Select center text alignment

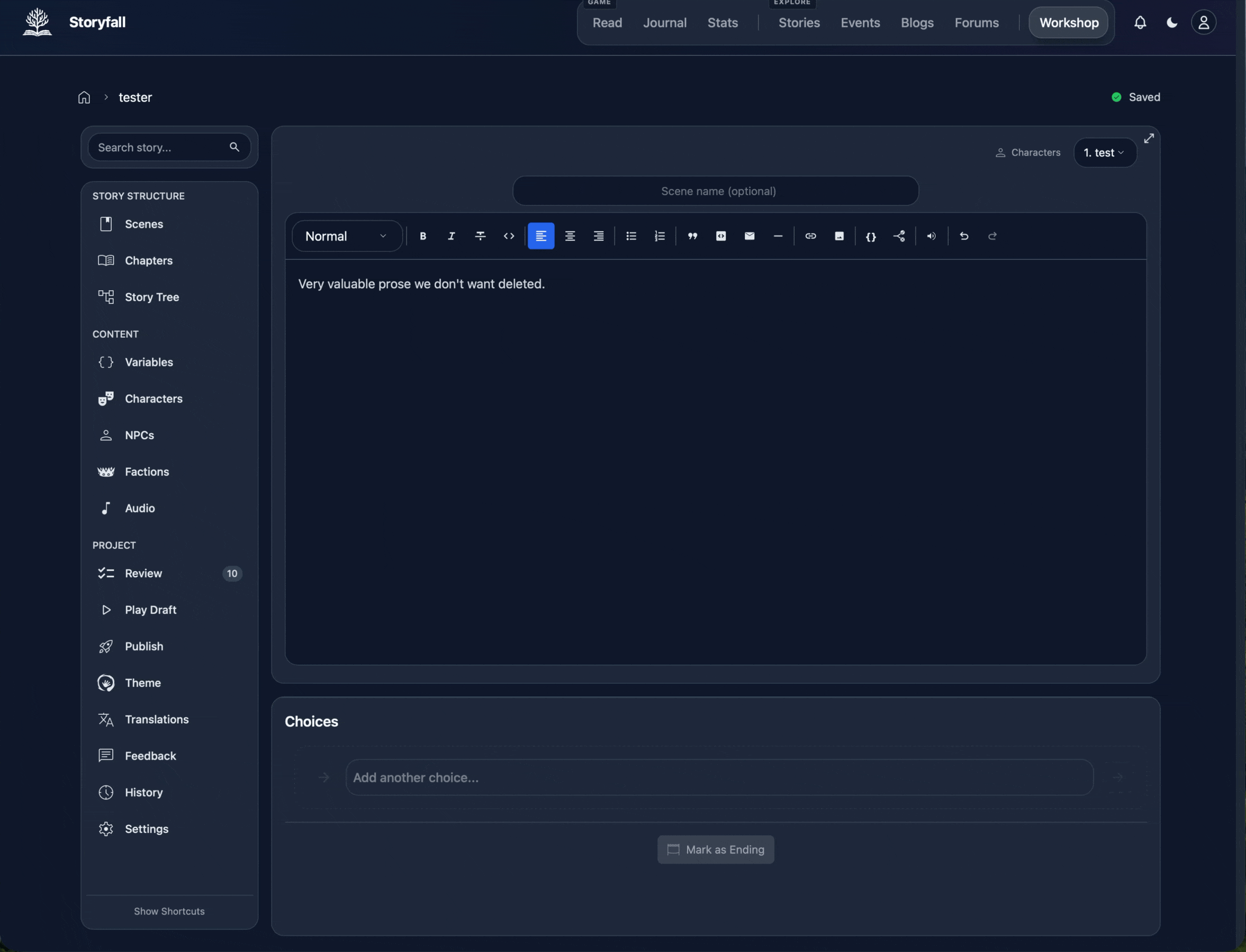[570, 237]
